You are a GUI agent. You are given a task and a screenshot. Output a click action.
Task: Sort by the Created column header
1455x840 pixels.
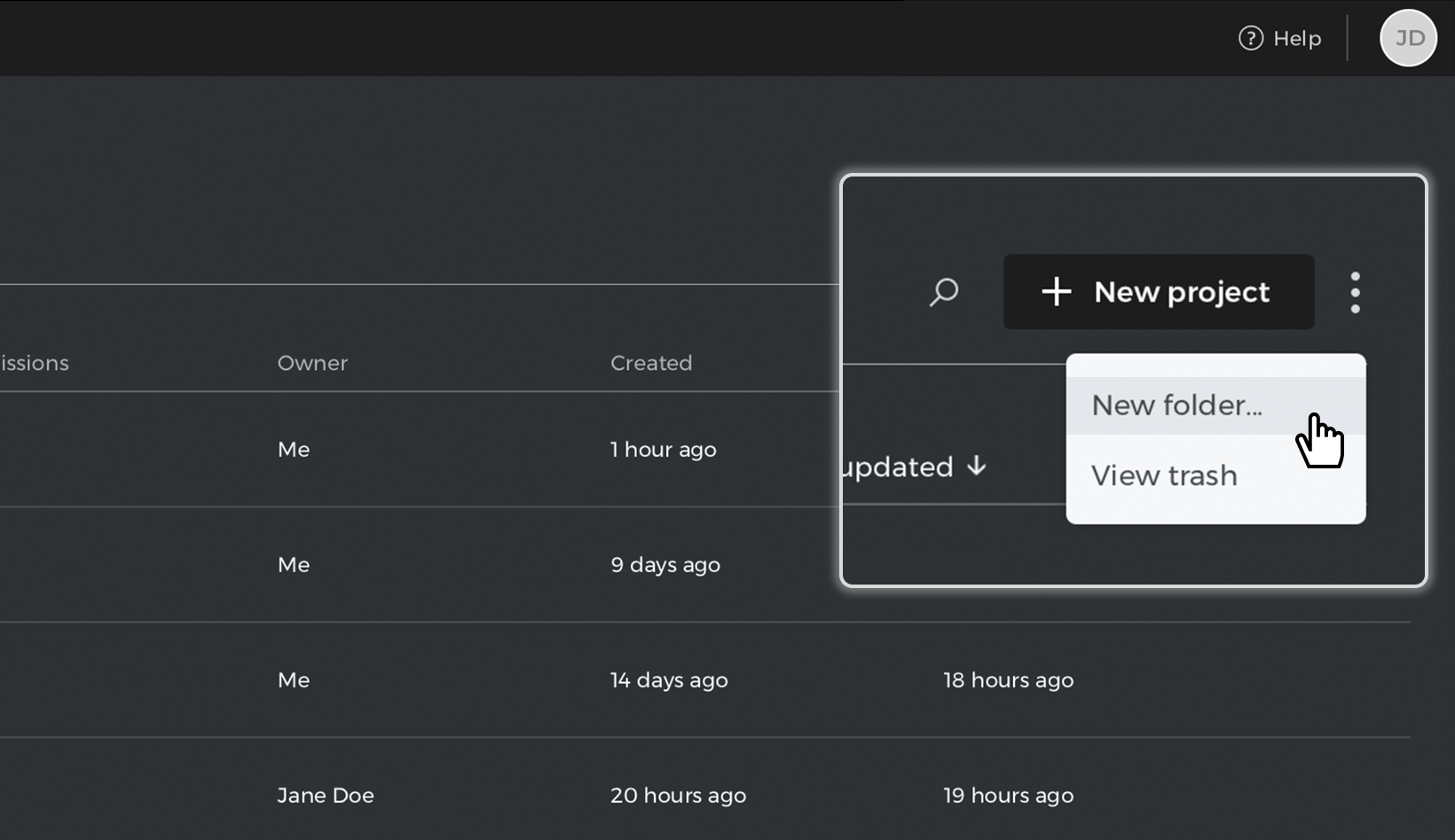[x=651, y=363]
